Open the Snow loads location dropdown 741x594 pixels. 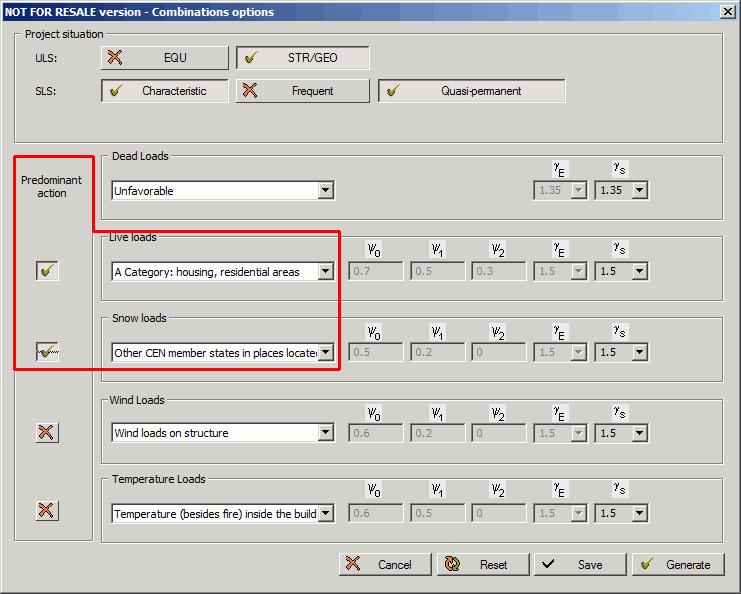point(223,353)
